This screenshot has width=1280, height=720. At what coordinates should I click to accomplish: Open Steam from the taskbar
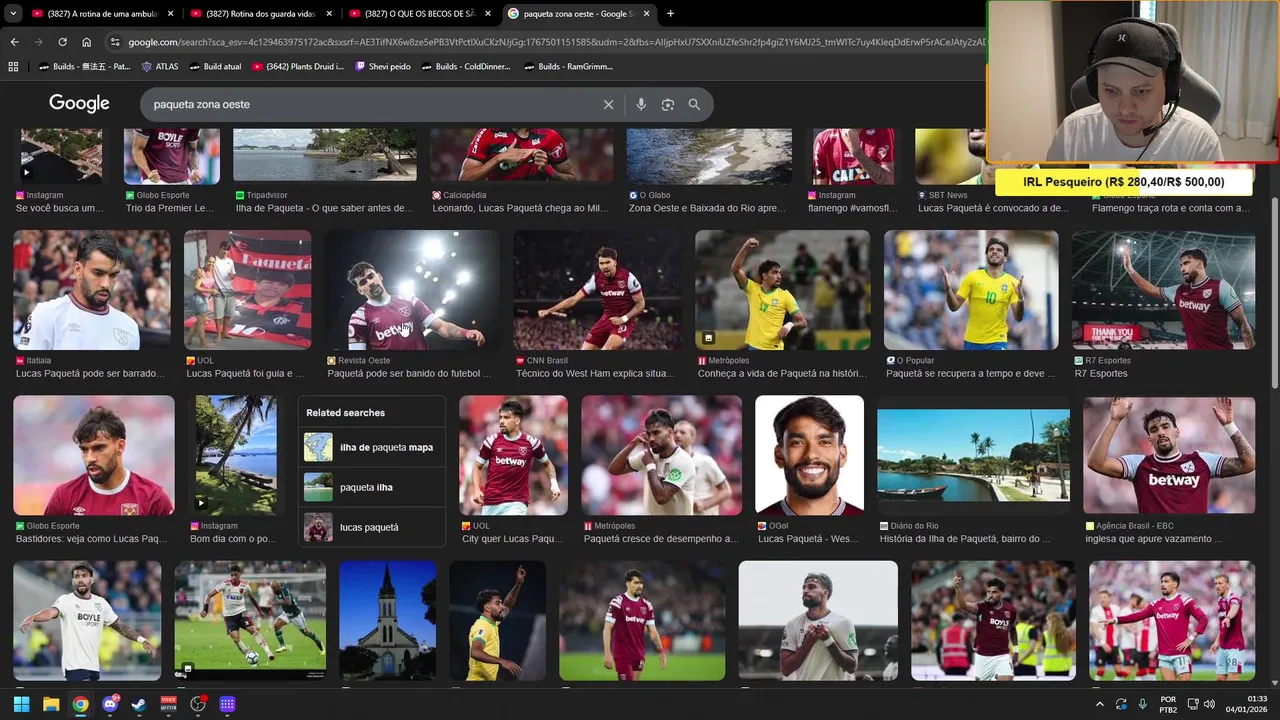(139, 704)
